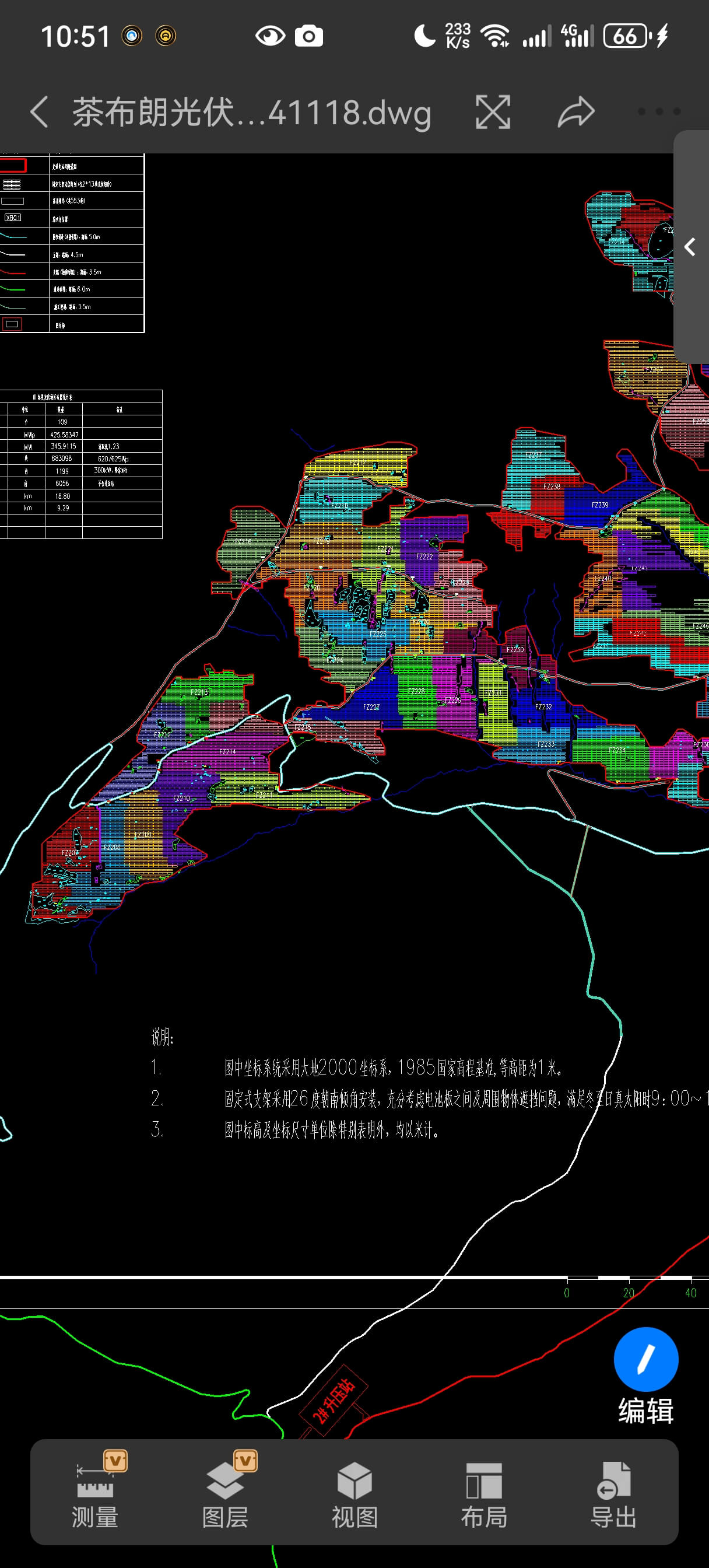Tap the scale bar value 40
709x1568 pixels.
tap(690, 1293)
